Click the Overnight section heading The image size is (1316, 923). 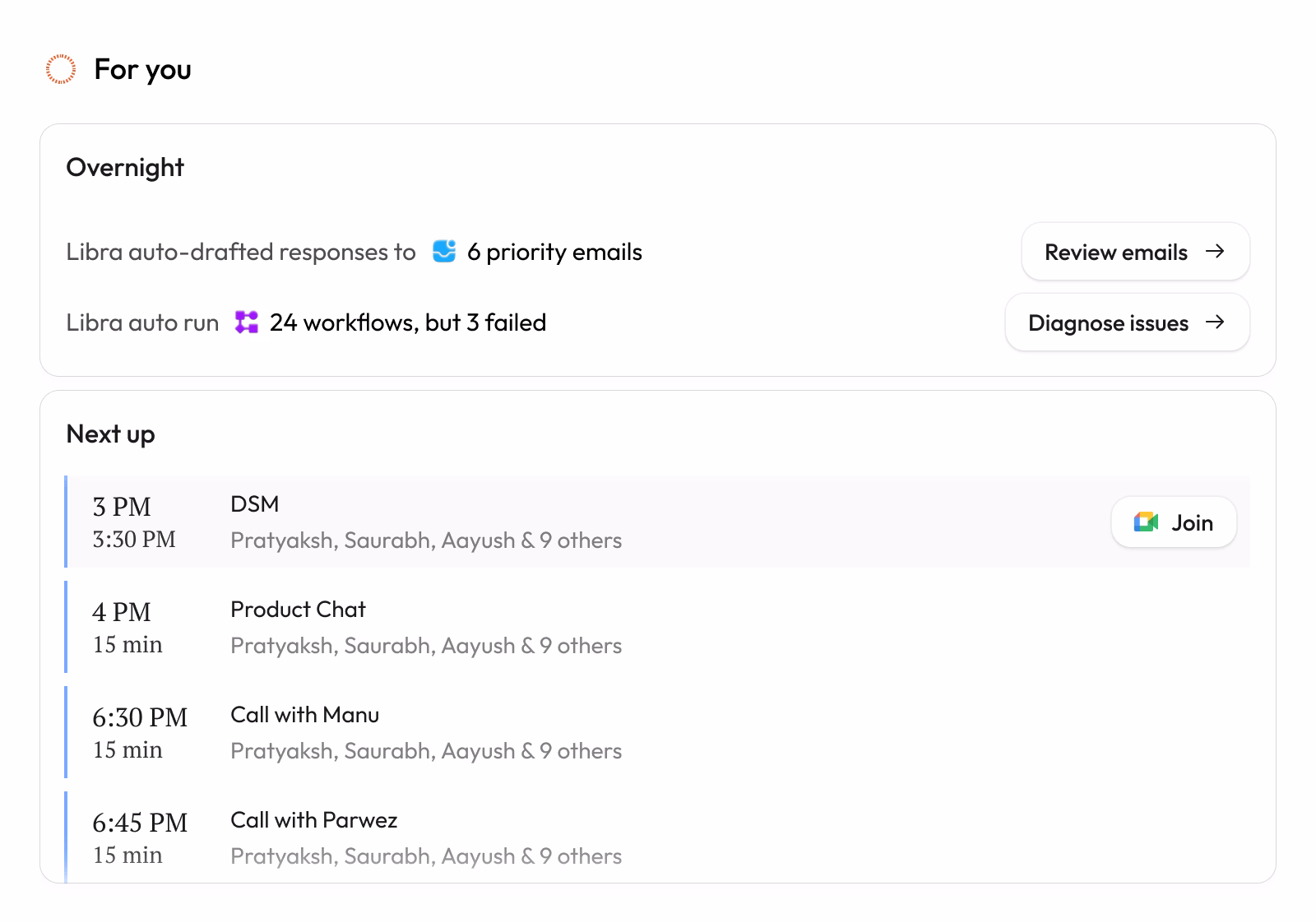tap(125, 168)
